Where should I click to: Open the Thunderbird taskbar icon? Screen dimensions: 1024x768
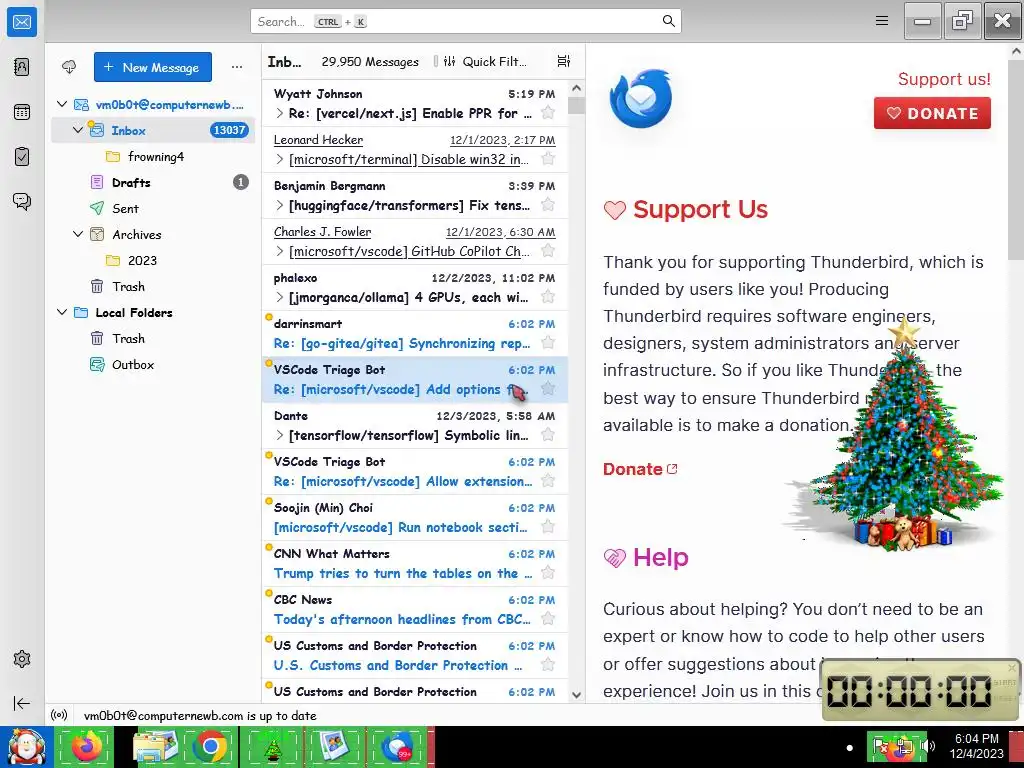click(x=396, y=746)
